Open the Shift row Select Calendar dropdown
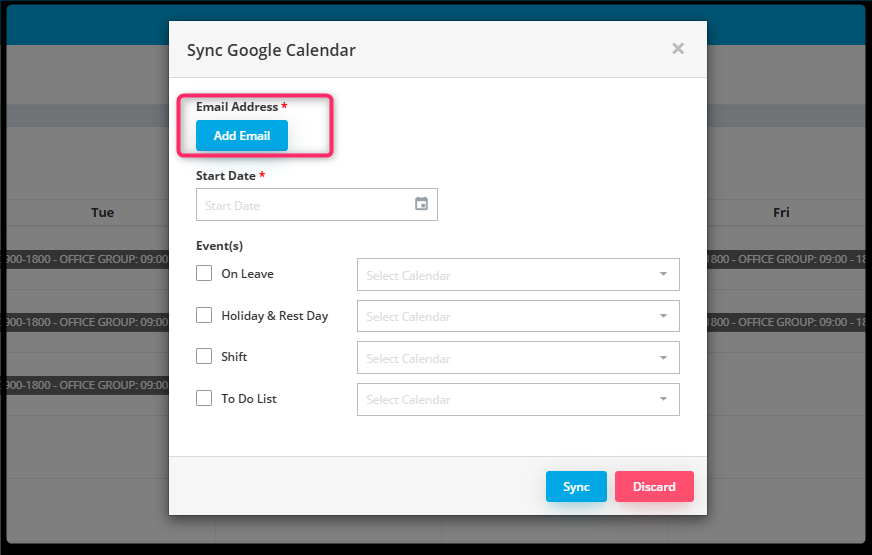The width and height of the screenshot is (872, 555). (518, 358)
